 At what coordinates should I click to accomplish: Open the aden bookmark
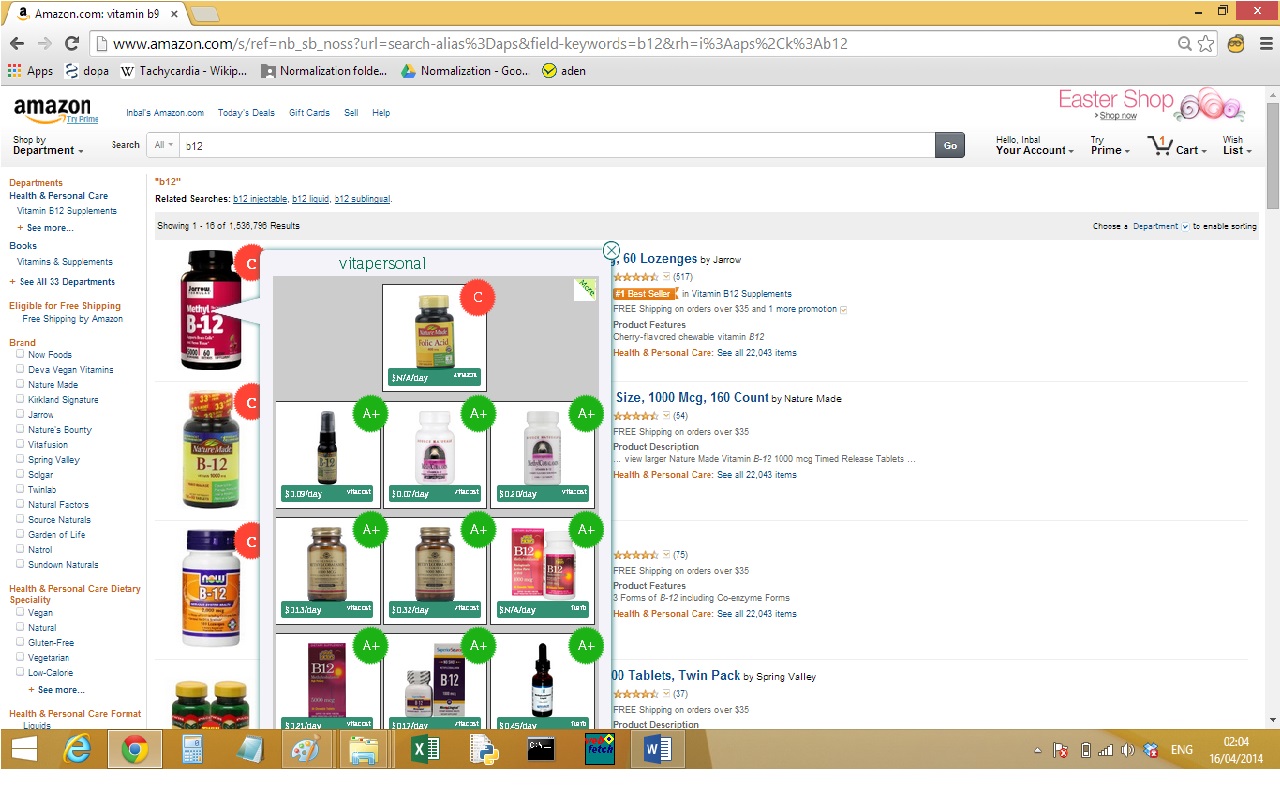(564, 71)
